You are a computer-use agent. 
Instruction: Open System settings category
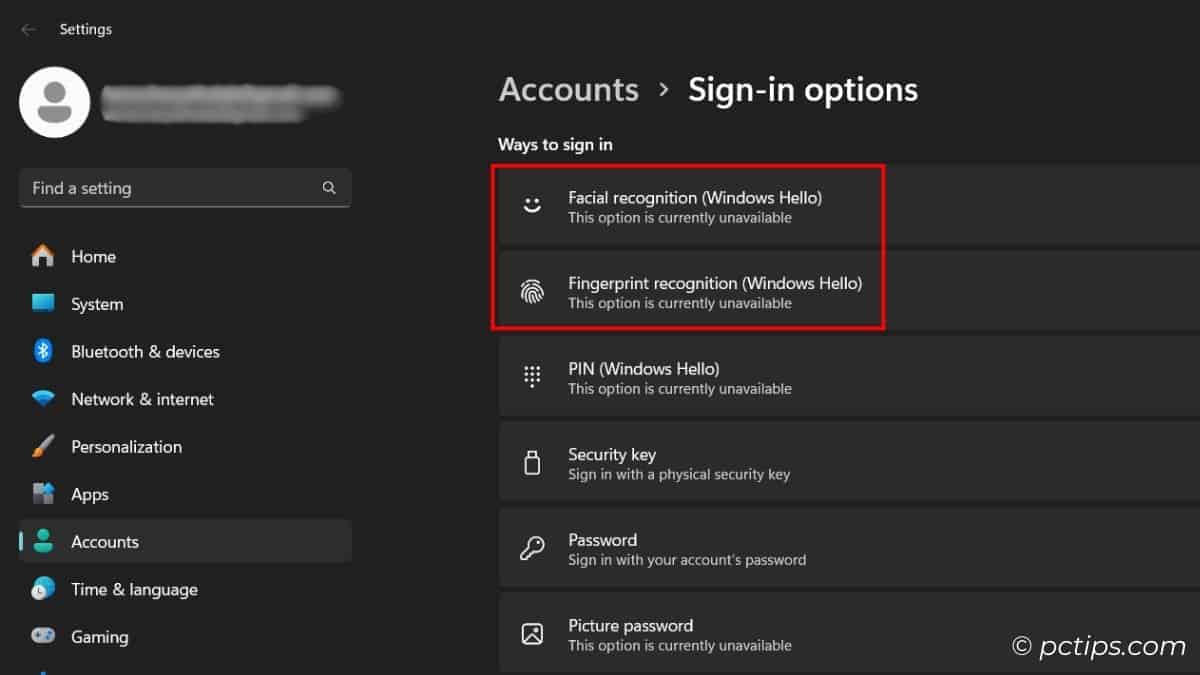(x=97, y=304)
